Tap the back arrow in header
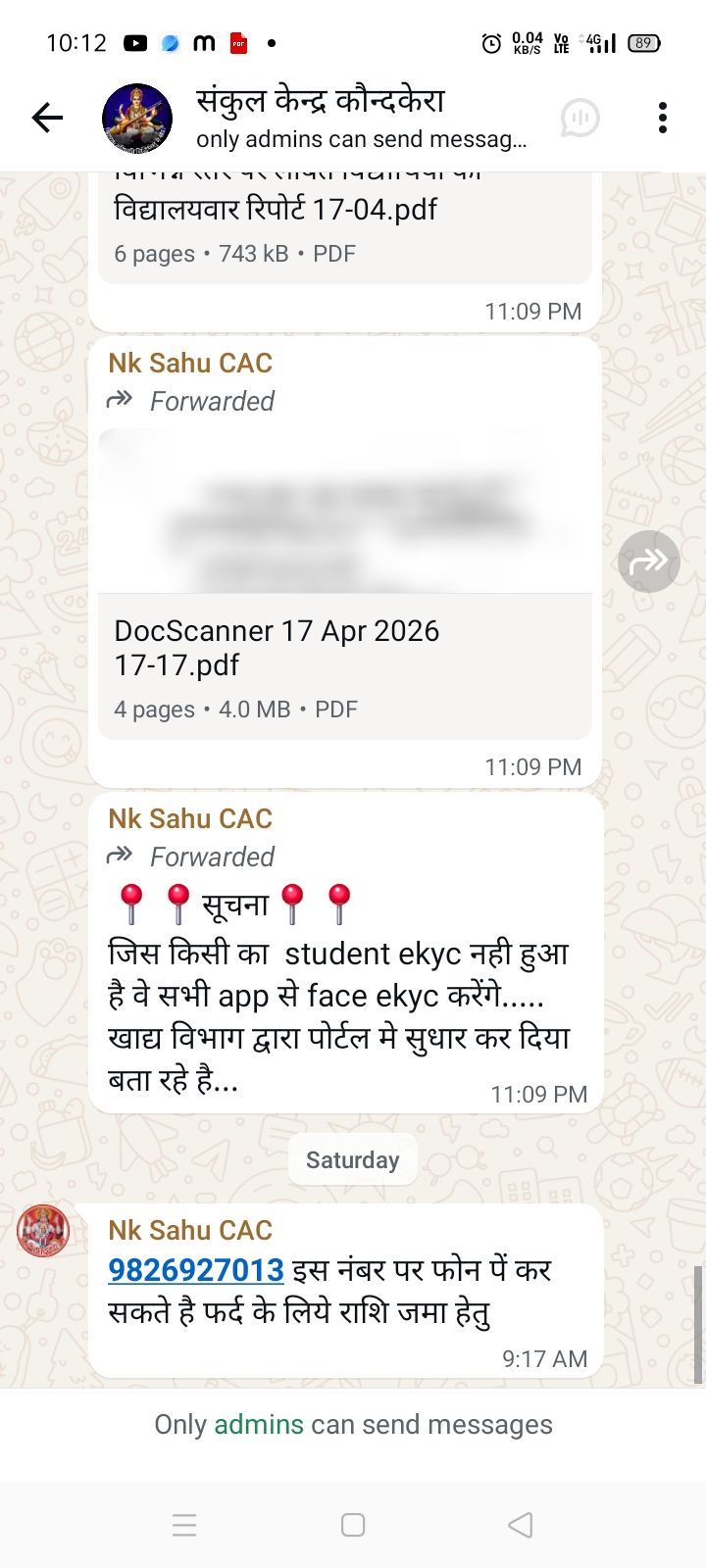 click(x=47, y=118)
